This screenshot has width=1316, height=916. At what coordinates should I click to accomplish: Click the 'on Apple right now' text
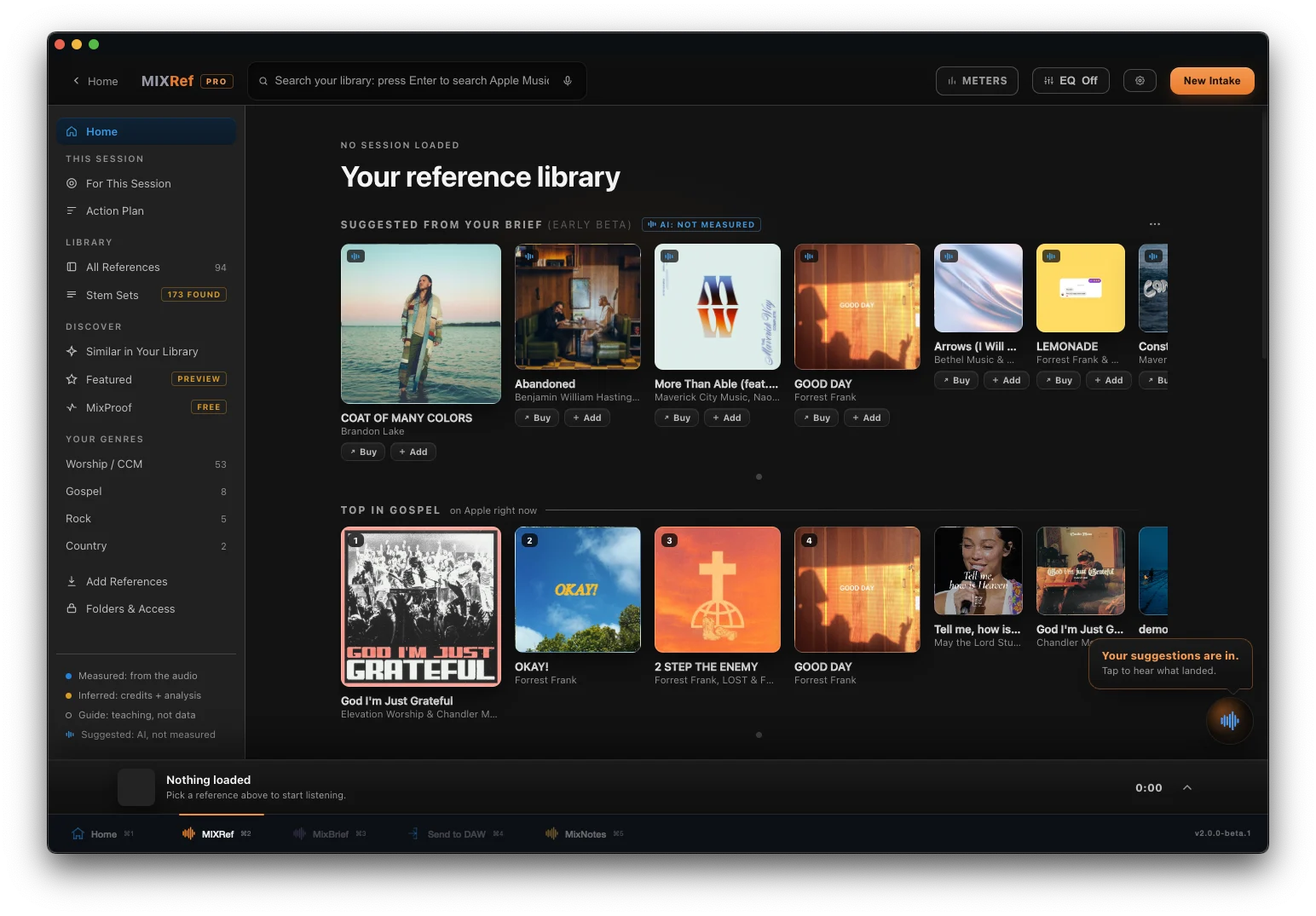(493, 510)
